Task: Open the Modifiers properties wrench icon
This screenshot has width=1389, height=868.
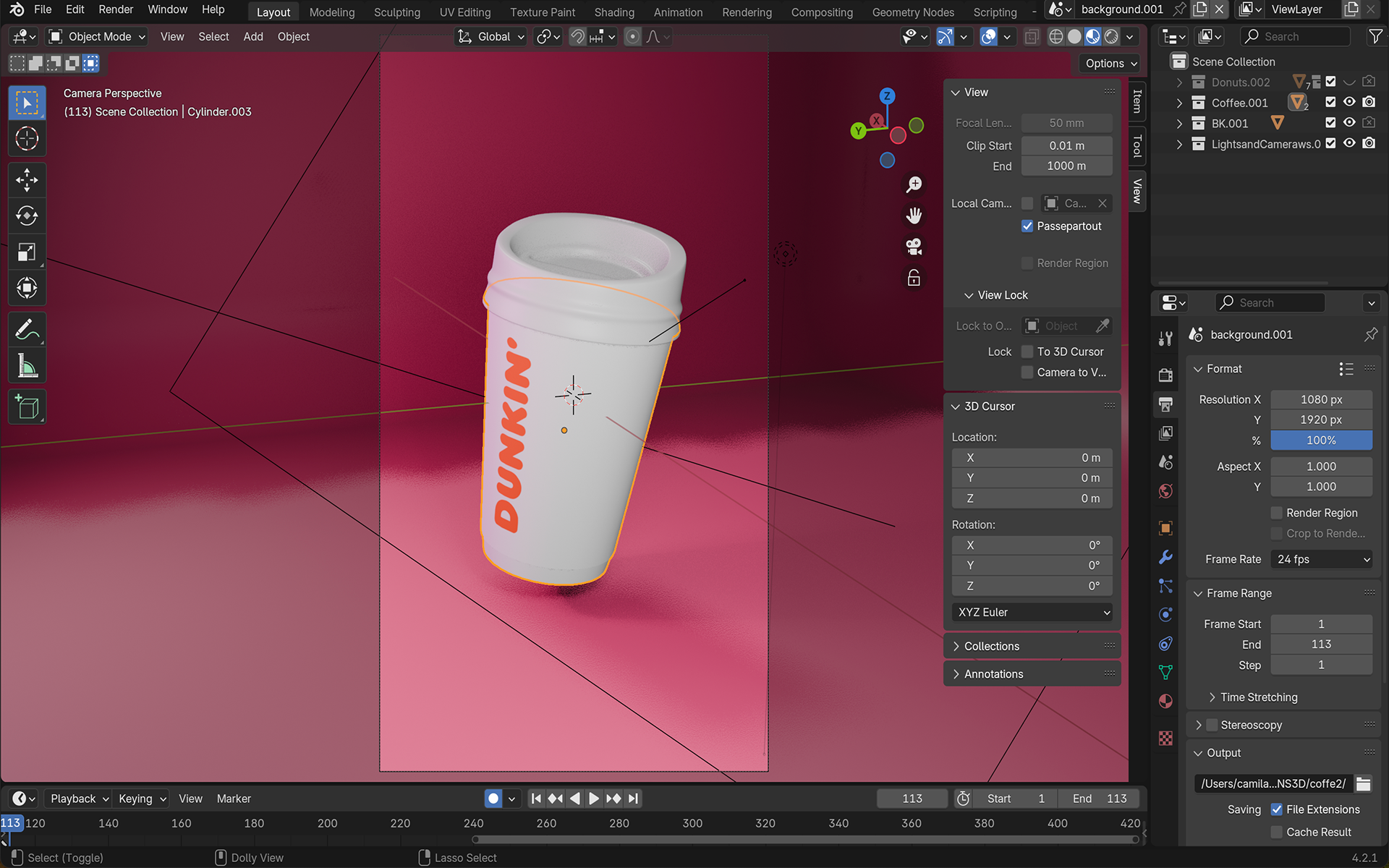Action: 1165,557
